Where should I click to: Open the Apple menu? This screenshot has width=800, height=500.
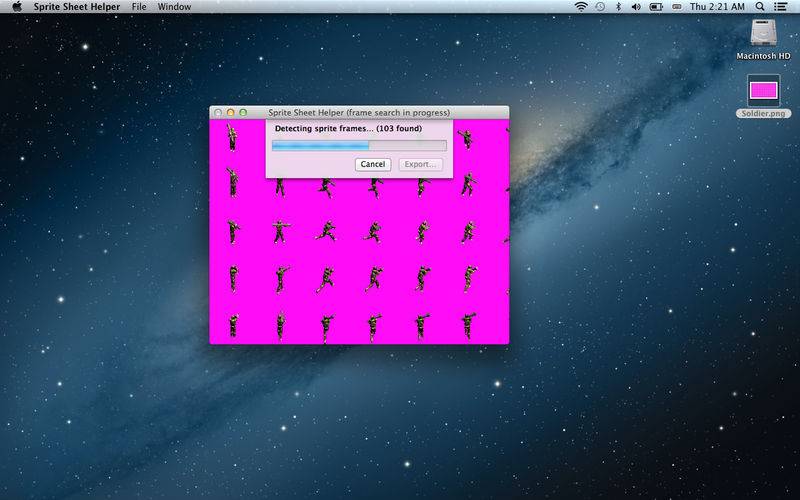(x=17, y=7)
